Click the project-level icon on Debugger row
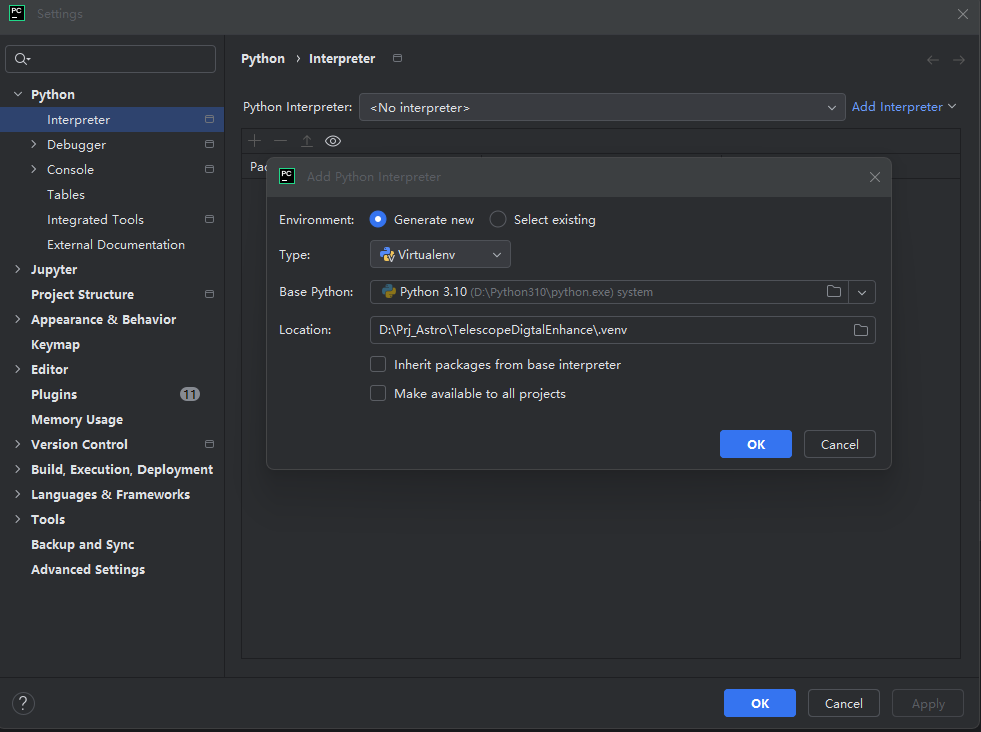Screen dimensions: 981x732 point(210,144)
